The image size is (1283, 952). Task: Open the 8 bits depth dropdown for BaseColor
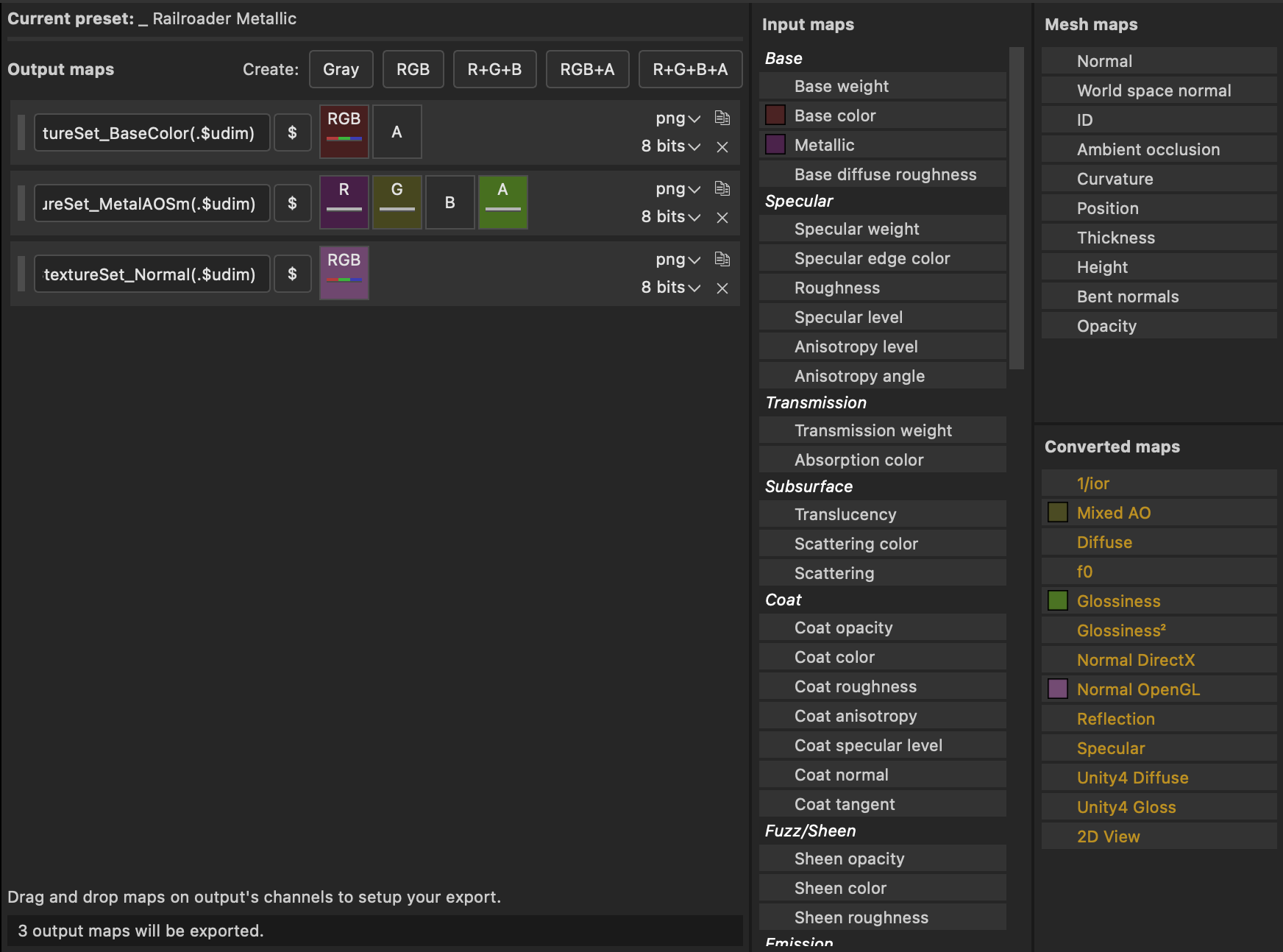pos(670,146)
